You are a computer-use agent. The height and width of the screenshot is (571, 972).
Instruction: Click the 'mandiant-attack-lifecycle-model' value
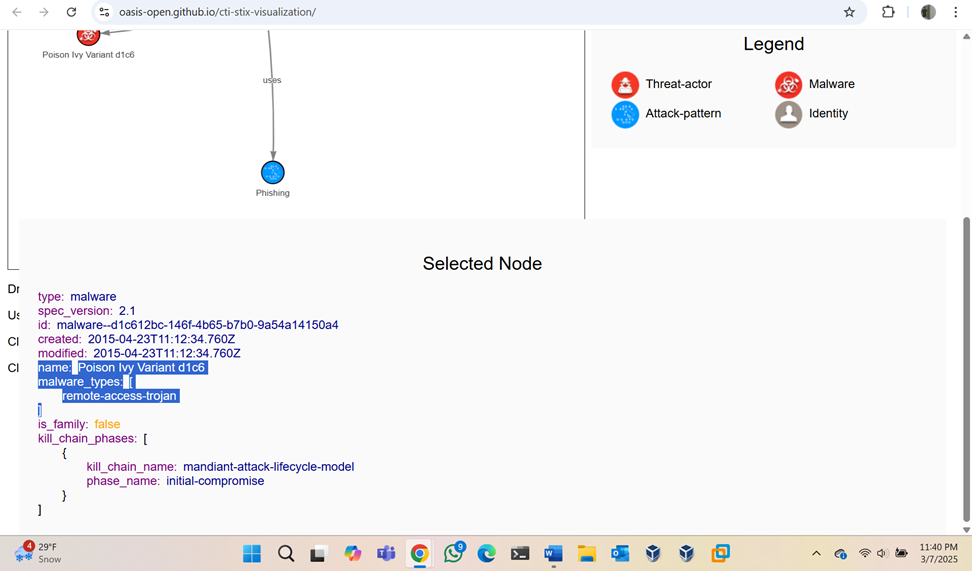[268, 467]
